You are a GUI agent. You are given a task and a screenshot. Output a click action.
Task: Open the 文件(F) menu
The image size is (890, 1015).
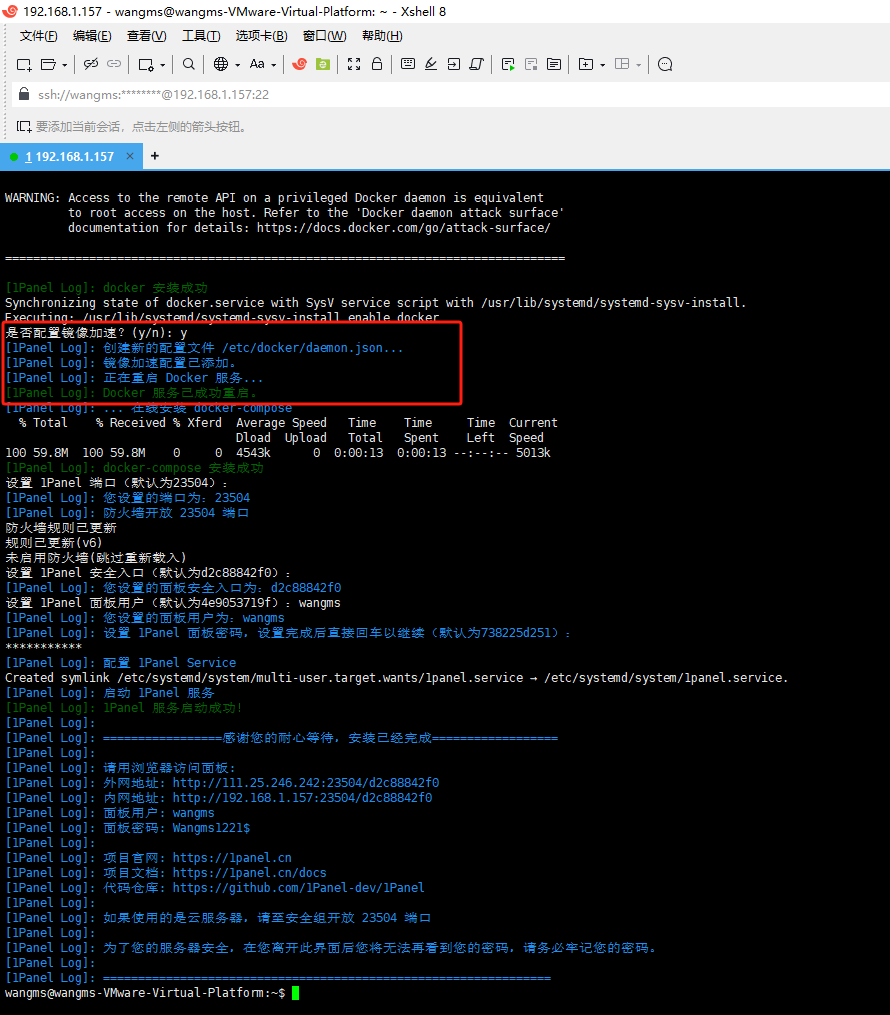click(x=39, y=36)
